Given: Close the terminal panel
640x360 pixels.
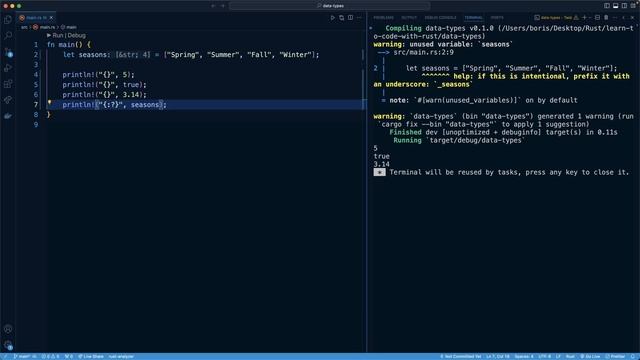Looking at the screenshot, I should [x=632, y=18].
